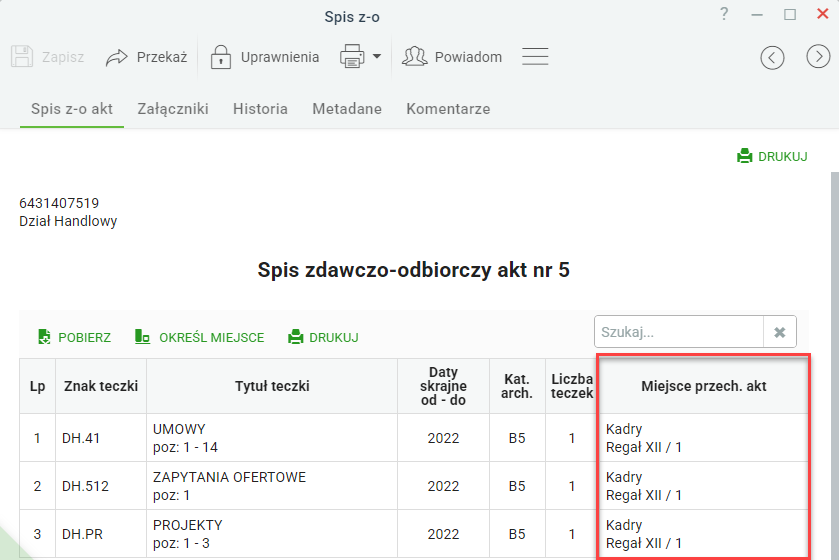The width and height of the screenshot is (839, 560).
Task: Maximize the Spis z-o window
Action: pyautogui.click(x=790, y=14)
